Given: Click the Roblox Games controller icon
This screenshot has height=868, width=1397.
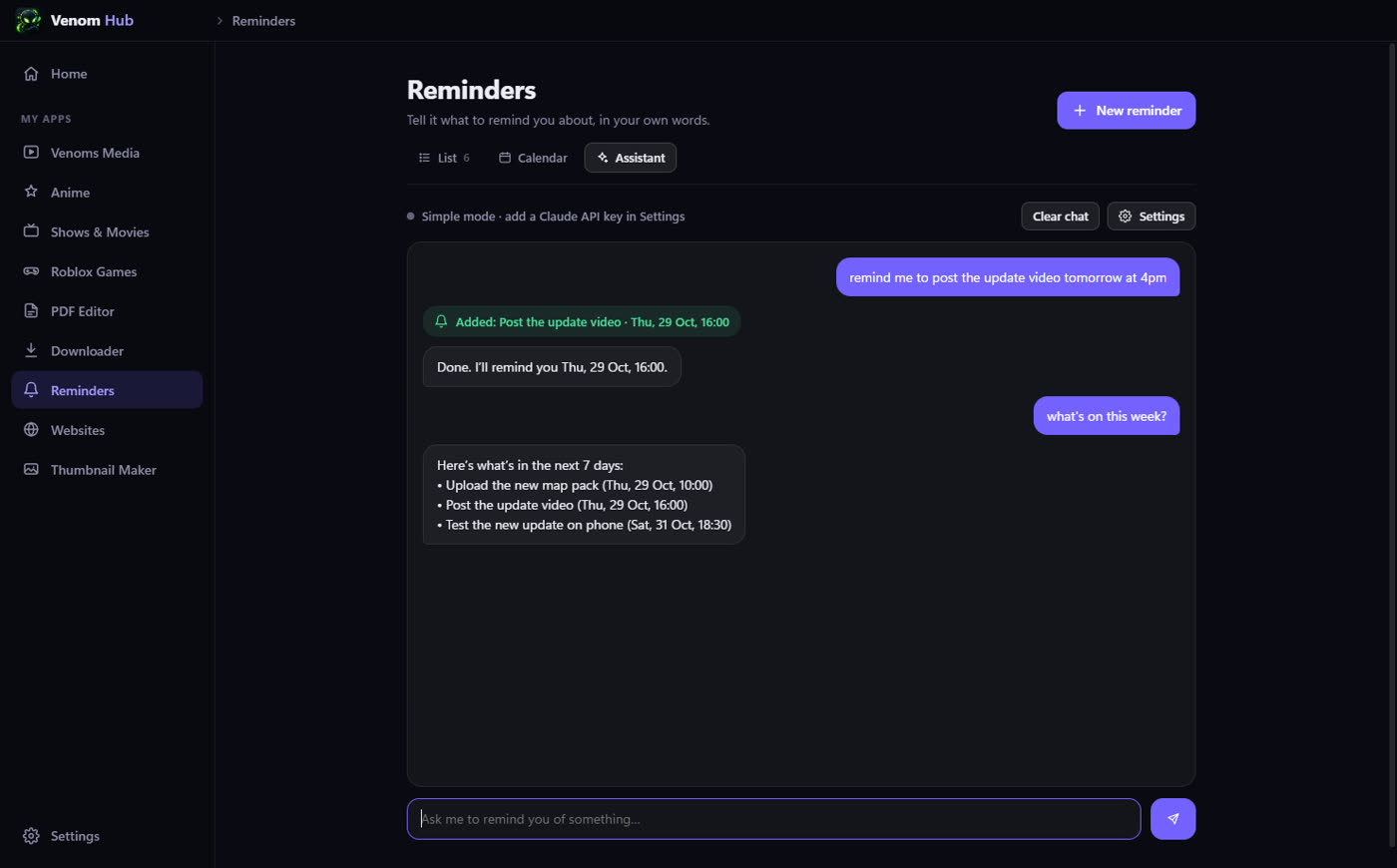Looking at the screenshot, I should point(31,271).
